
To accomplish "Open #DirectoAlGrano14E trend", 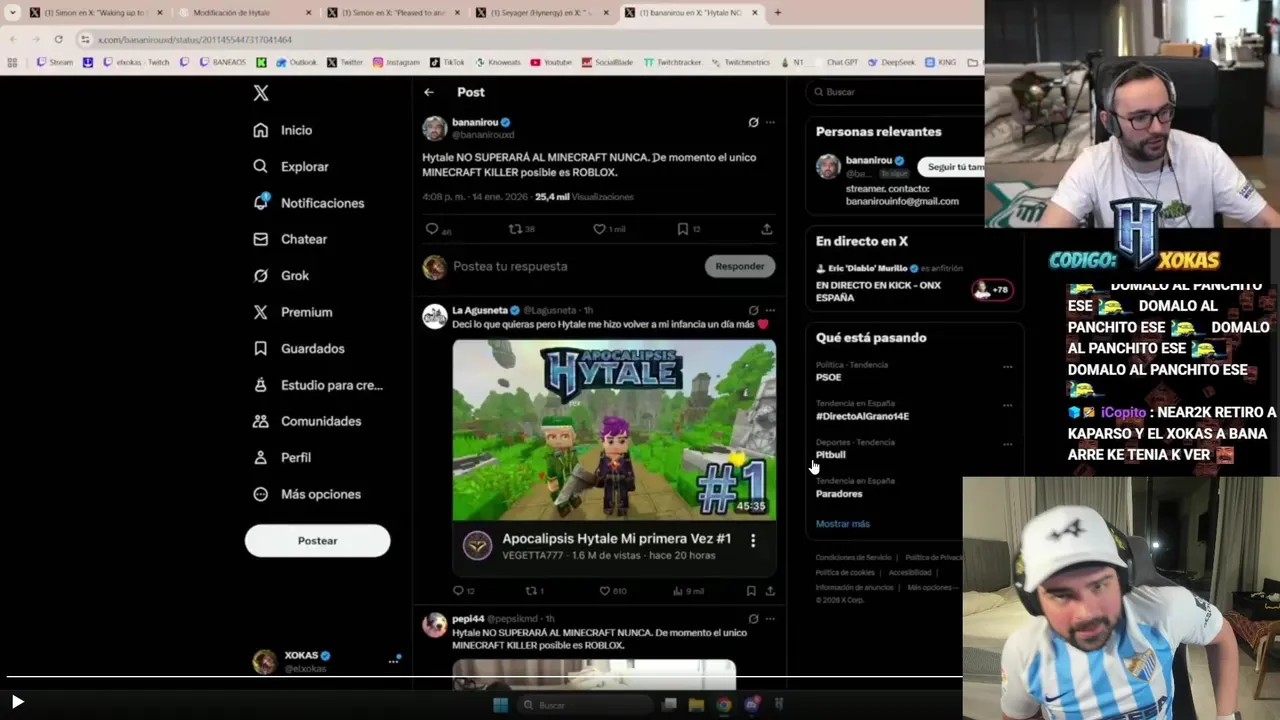I will tap(862, 416).
